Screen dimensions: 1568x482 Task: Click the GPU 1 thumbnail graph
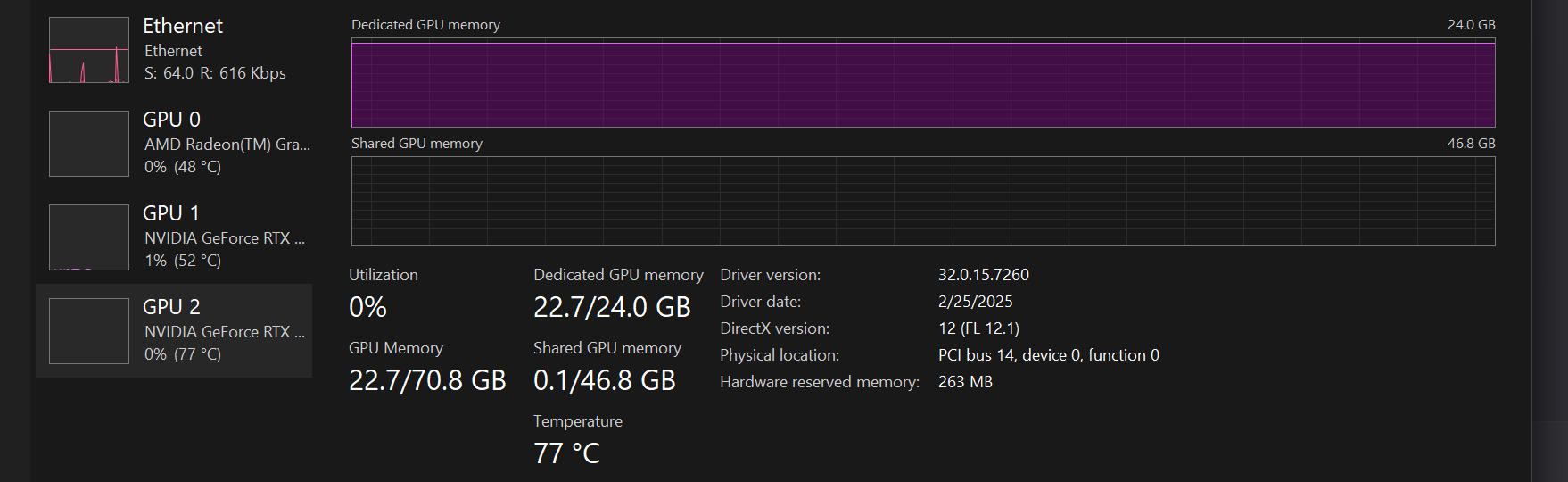[89, 237]
